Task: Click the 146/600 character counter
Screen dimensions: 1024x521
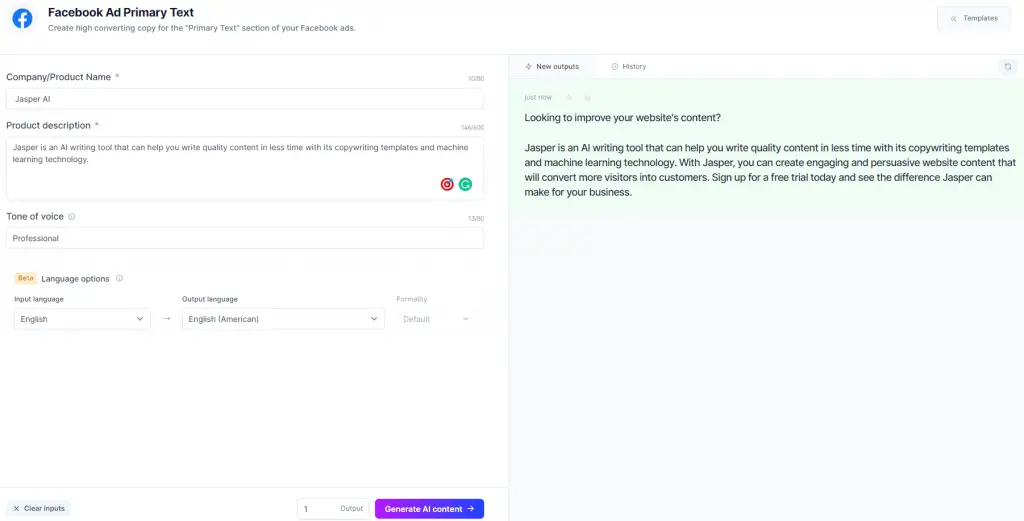Action: point(472,127)
